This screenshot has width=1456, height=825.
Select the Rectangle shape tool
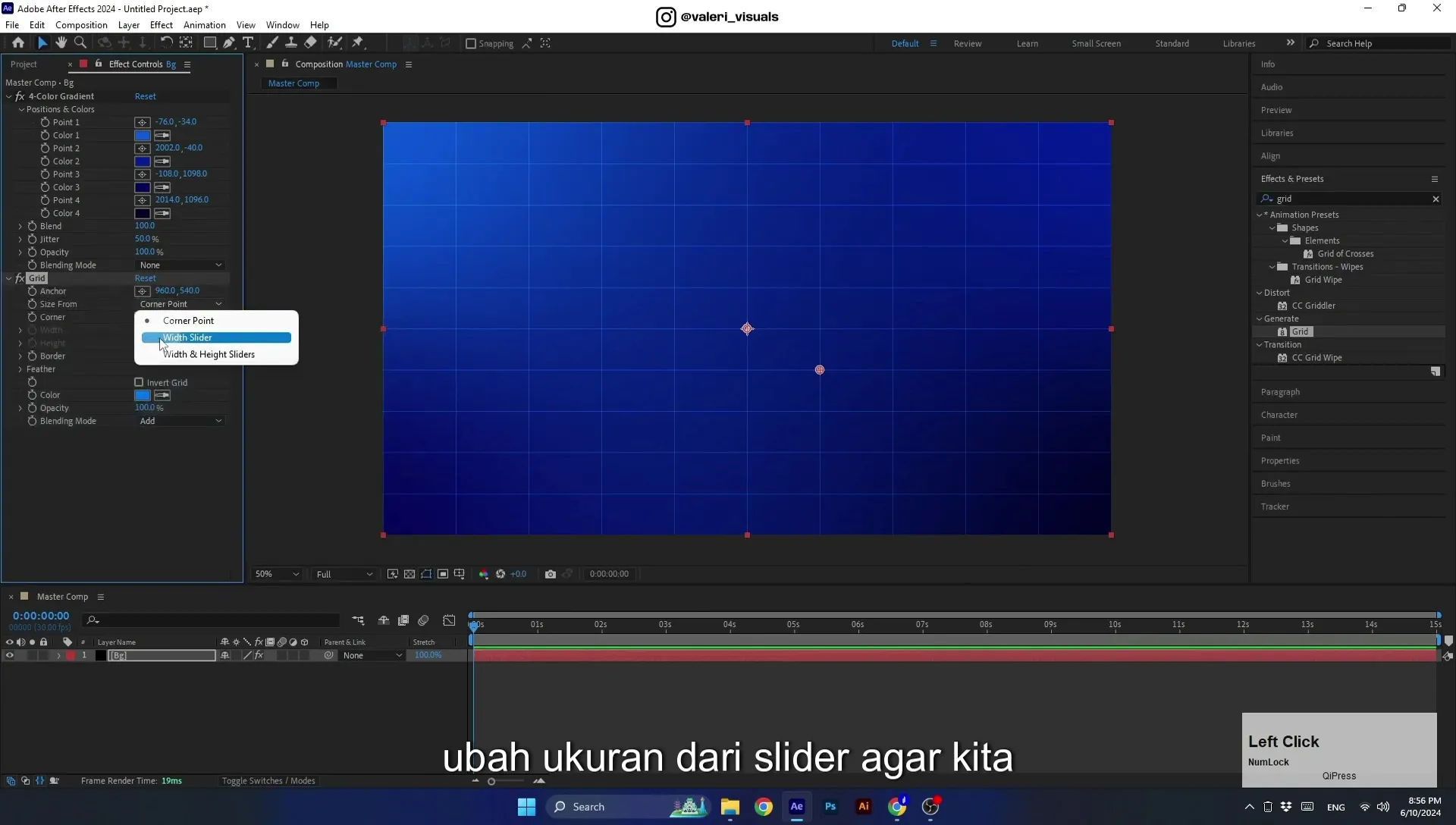209,43
